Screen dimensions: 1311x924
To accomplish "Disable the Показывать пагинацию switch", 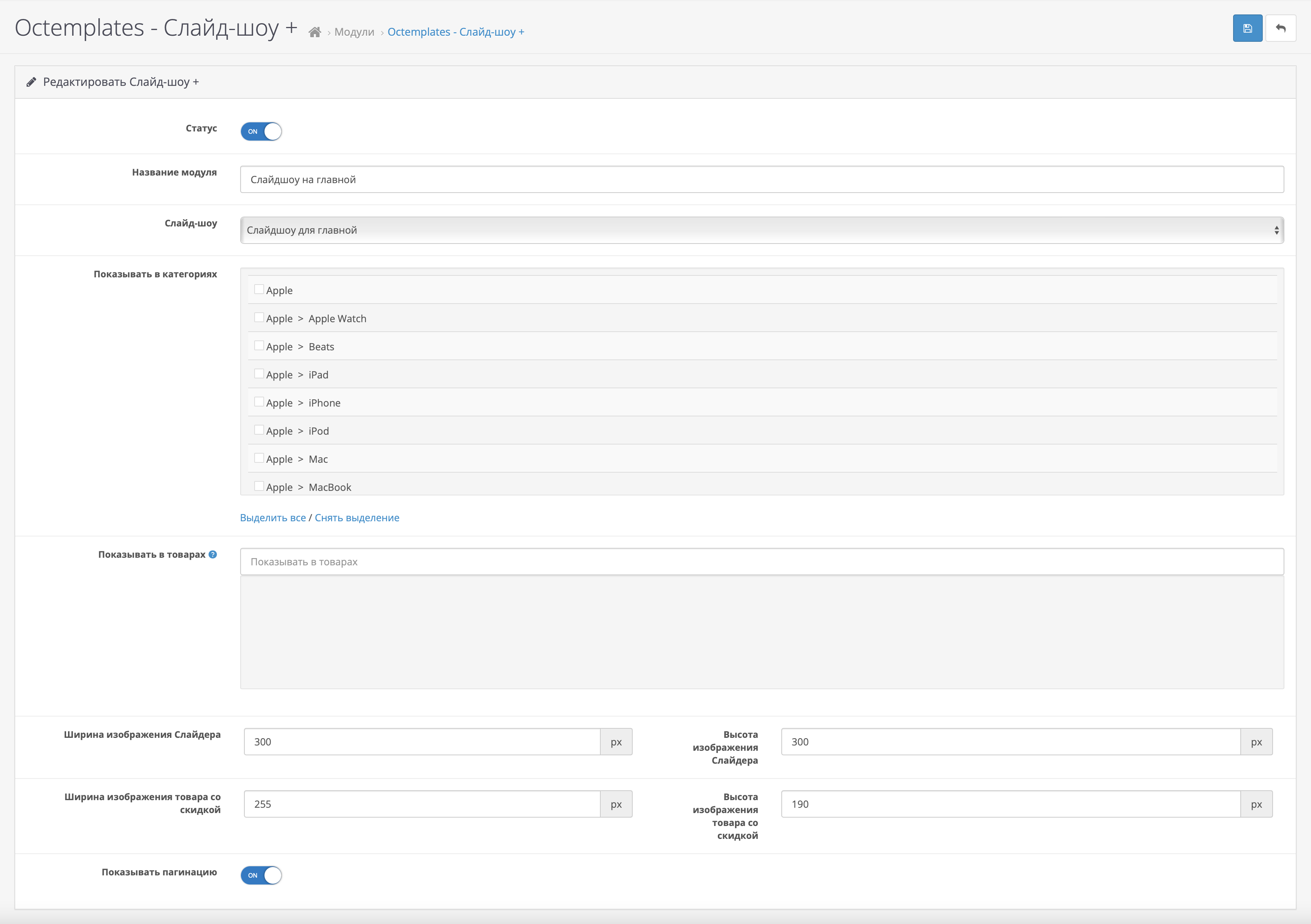I will click(261, 875).
